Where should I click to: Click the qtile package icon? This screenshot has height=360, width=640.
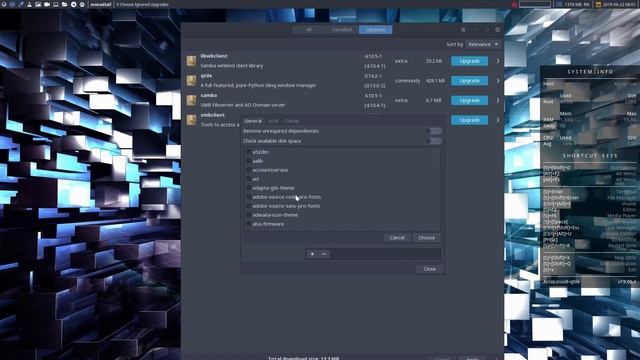pyautogui.click(x=191, y=80)
